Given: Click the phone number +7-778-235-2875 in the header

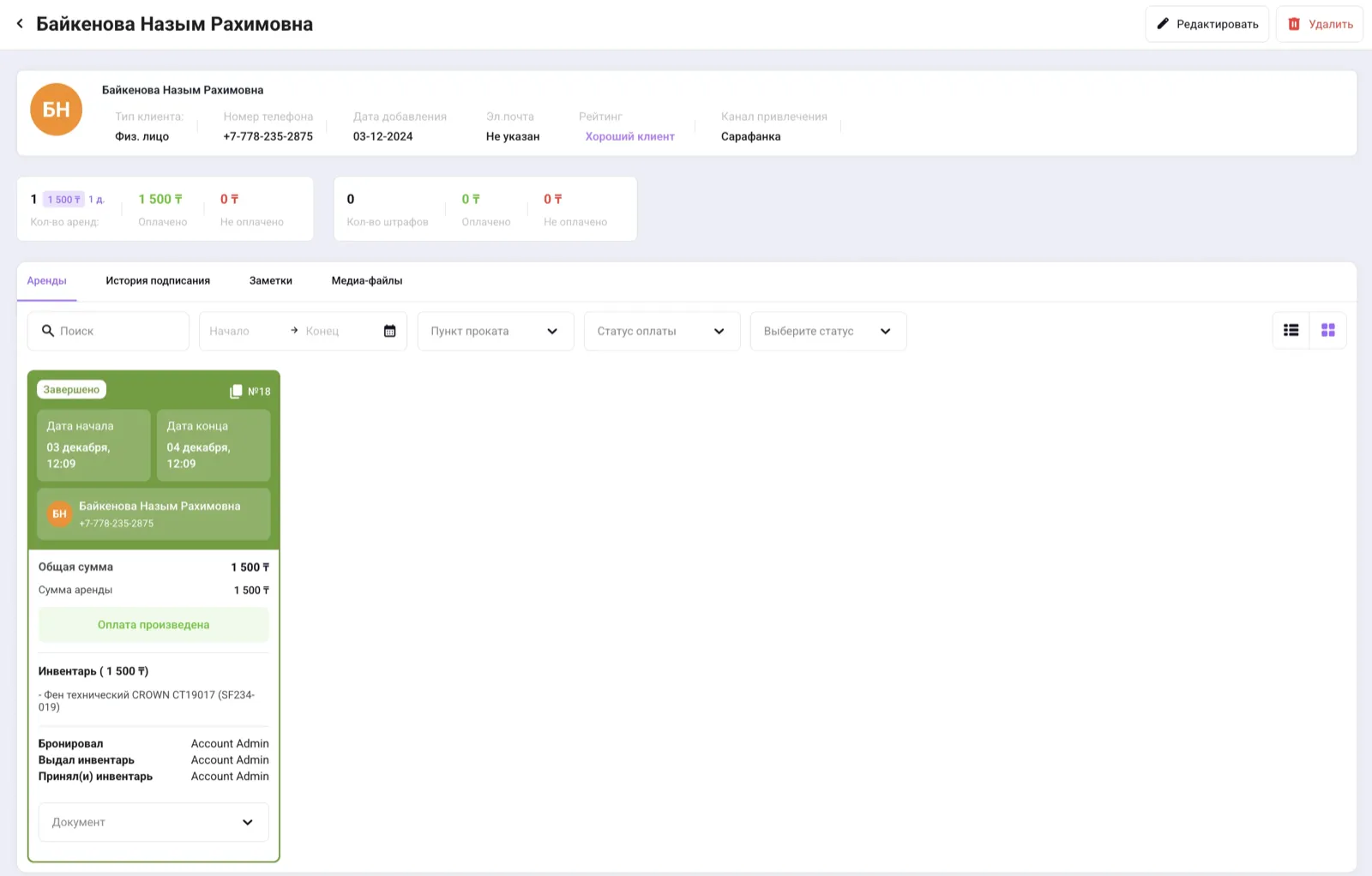Looking at the screenshot, I should click(x=268, y=136).
